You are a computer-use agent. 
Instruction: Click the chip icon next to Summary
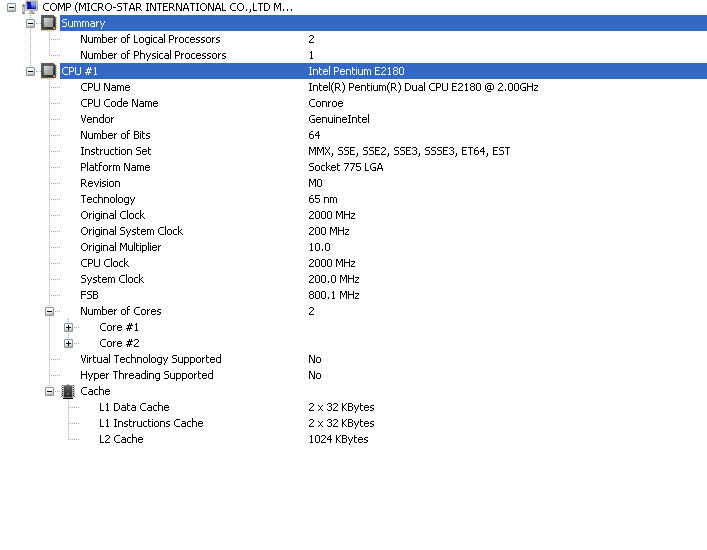48,23
